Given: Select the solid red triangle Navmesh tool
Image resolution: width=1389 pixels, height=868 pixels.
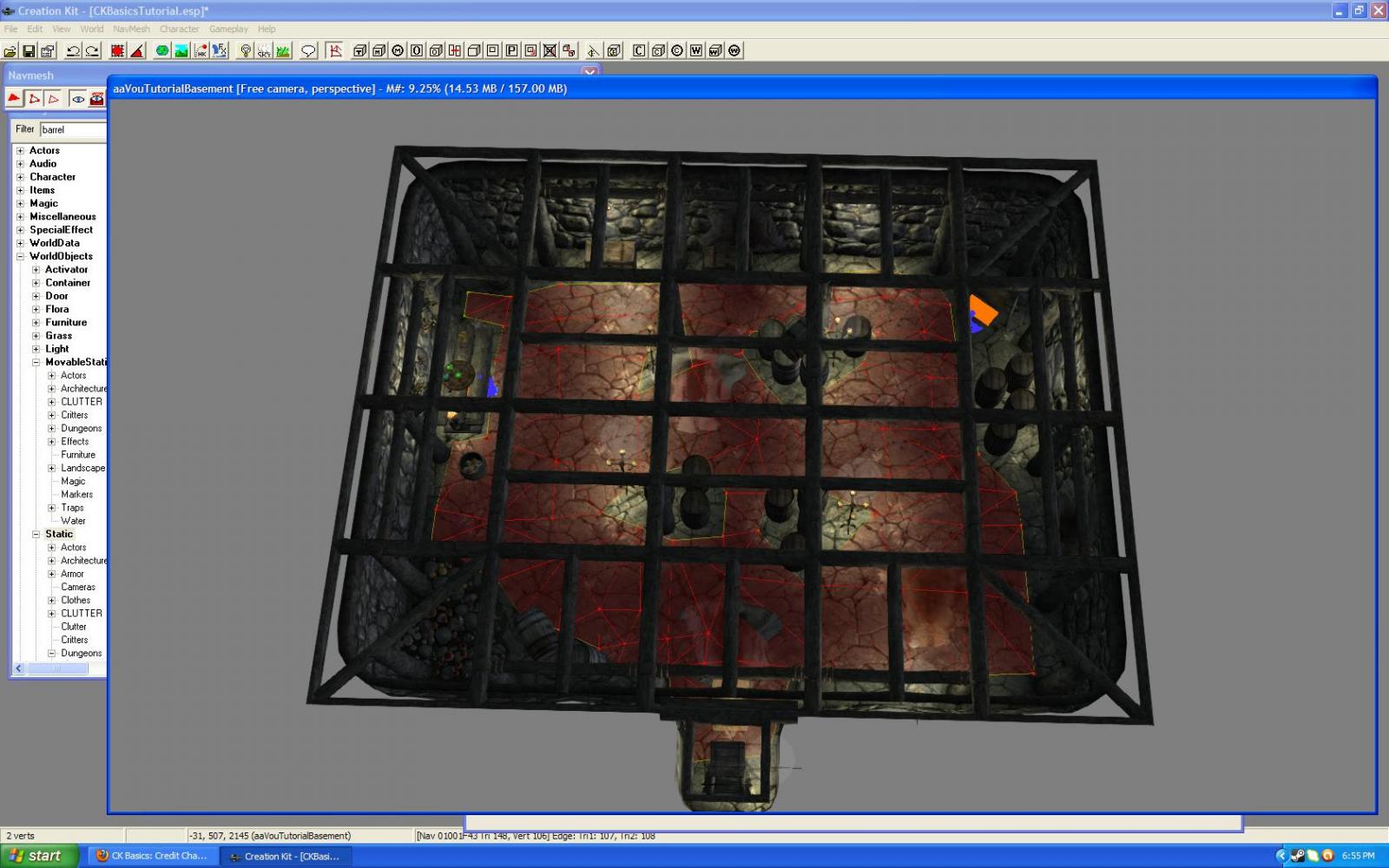Looking at the screenshot, I should pyautogui.click(x=14, y=99).
